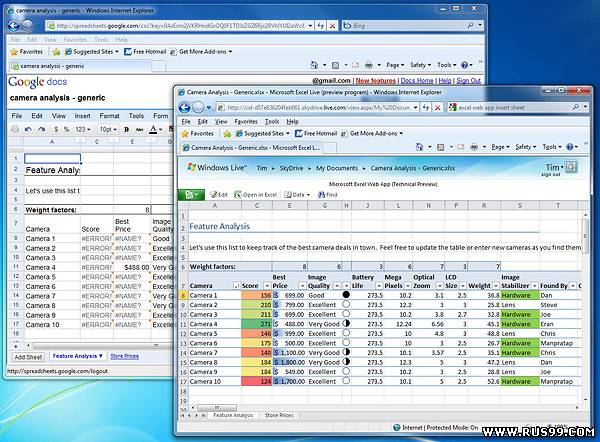600x442 pixels.
Task: Open Battery Life column filter dropdown
Action: pos(379,286)
